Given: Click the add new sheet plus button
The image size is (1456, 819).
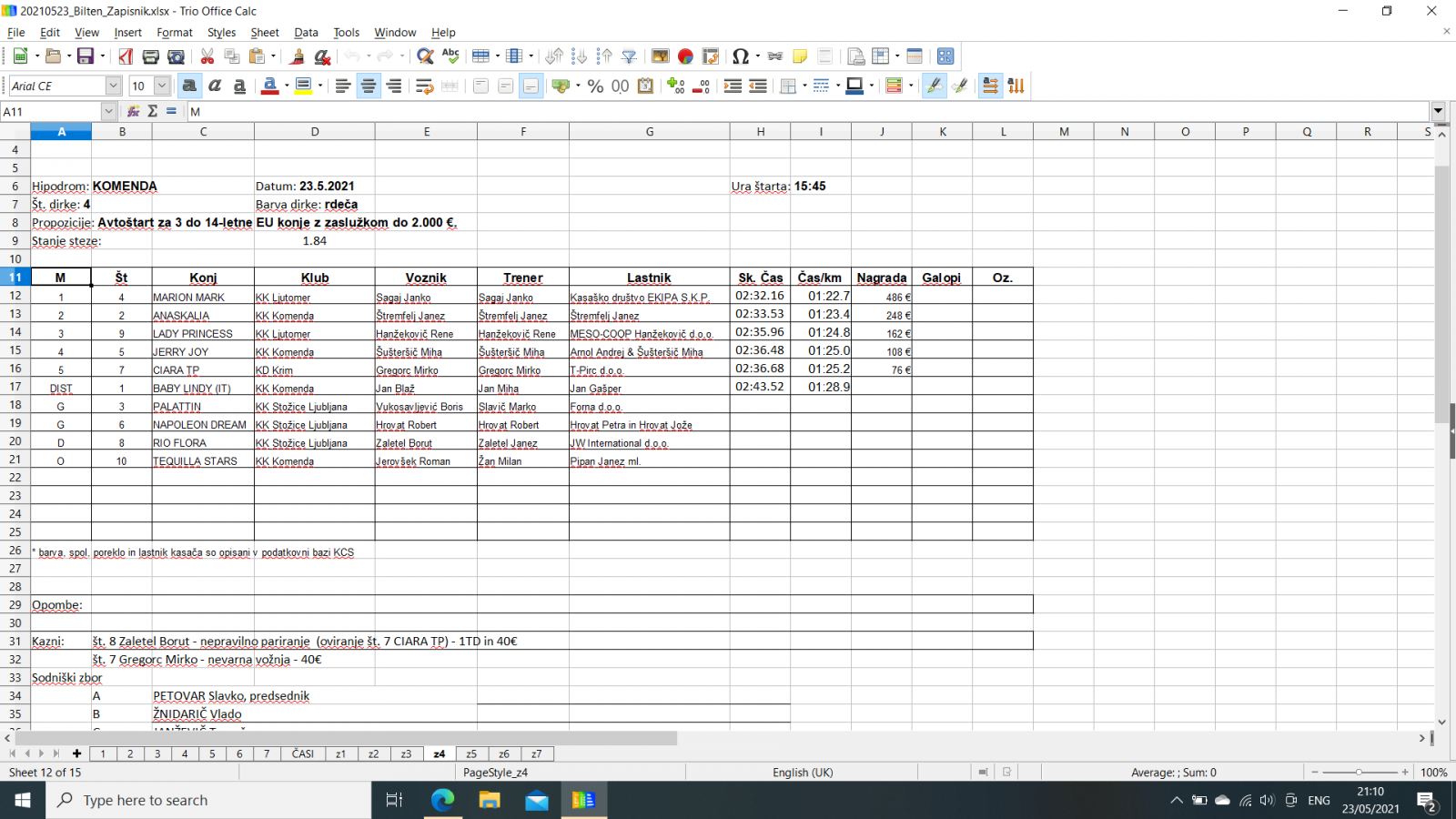Looking at the screenshot, I should tap(76, 753).
